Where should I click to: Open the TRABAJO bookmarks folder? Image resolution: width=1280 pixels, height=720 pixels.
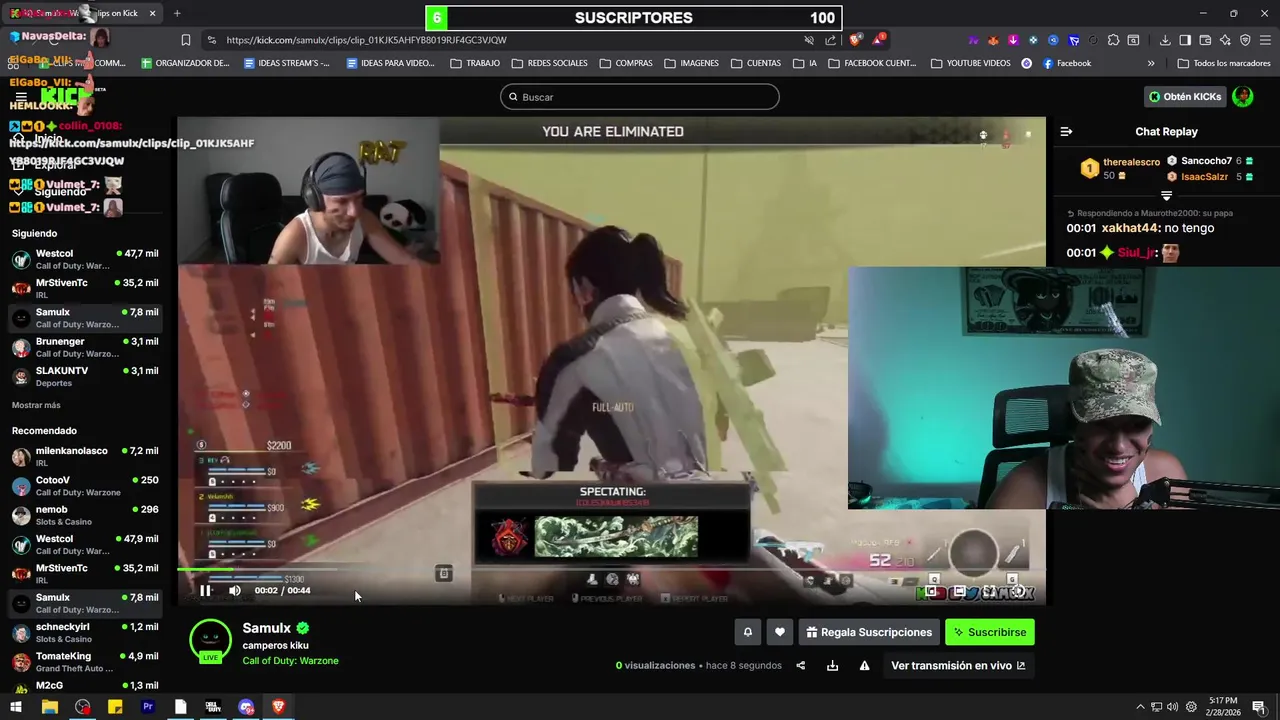pos(475,63)
